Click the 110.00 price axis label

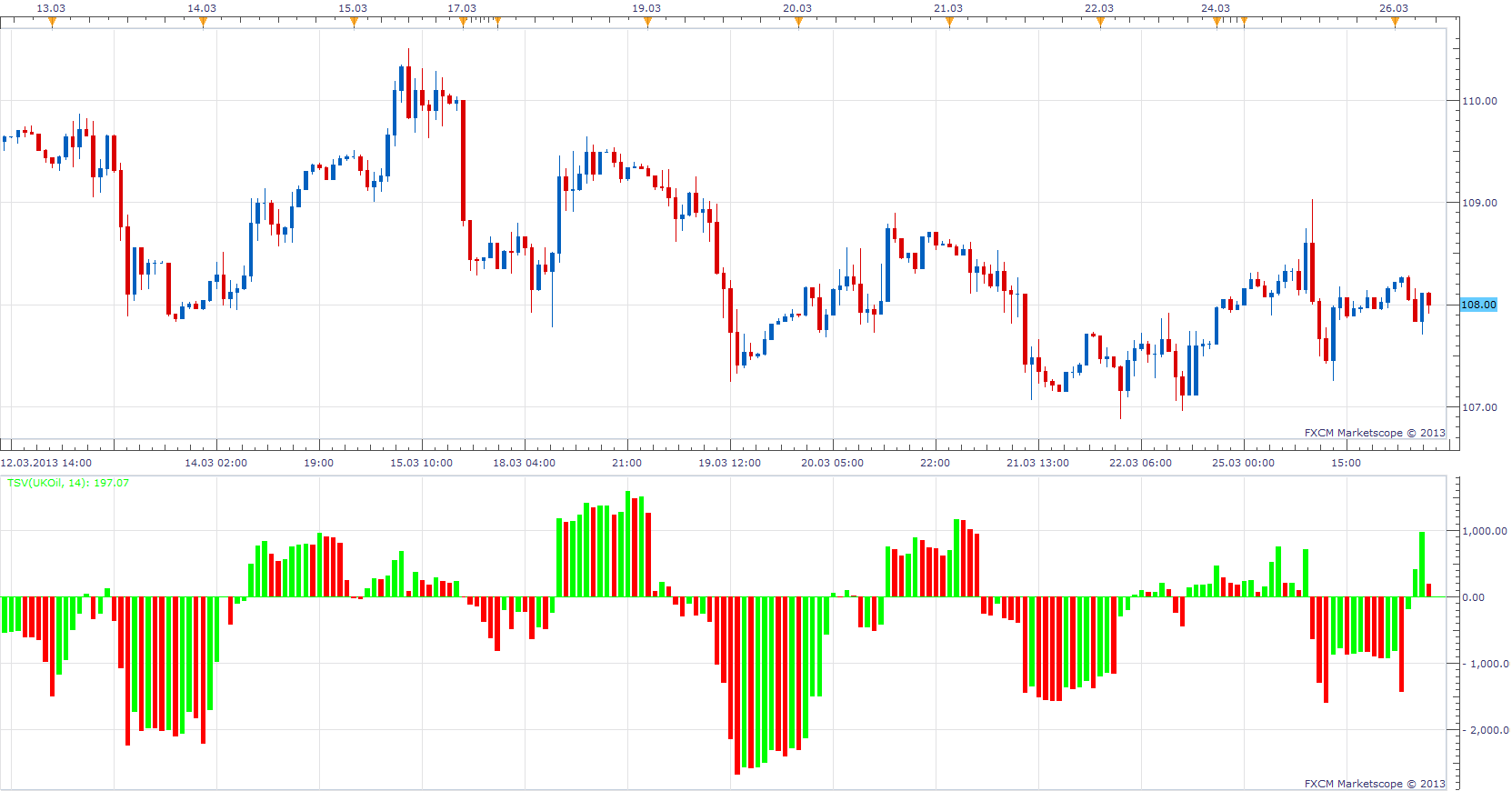pyautogui.click(x=1479, y=101)
